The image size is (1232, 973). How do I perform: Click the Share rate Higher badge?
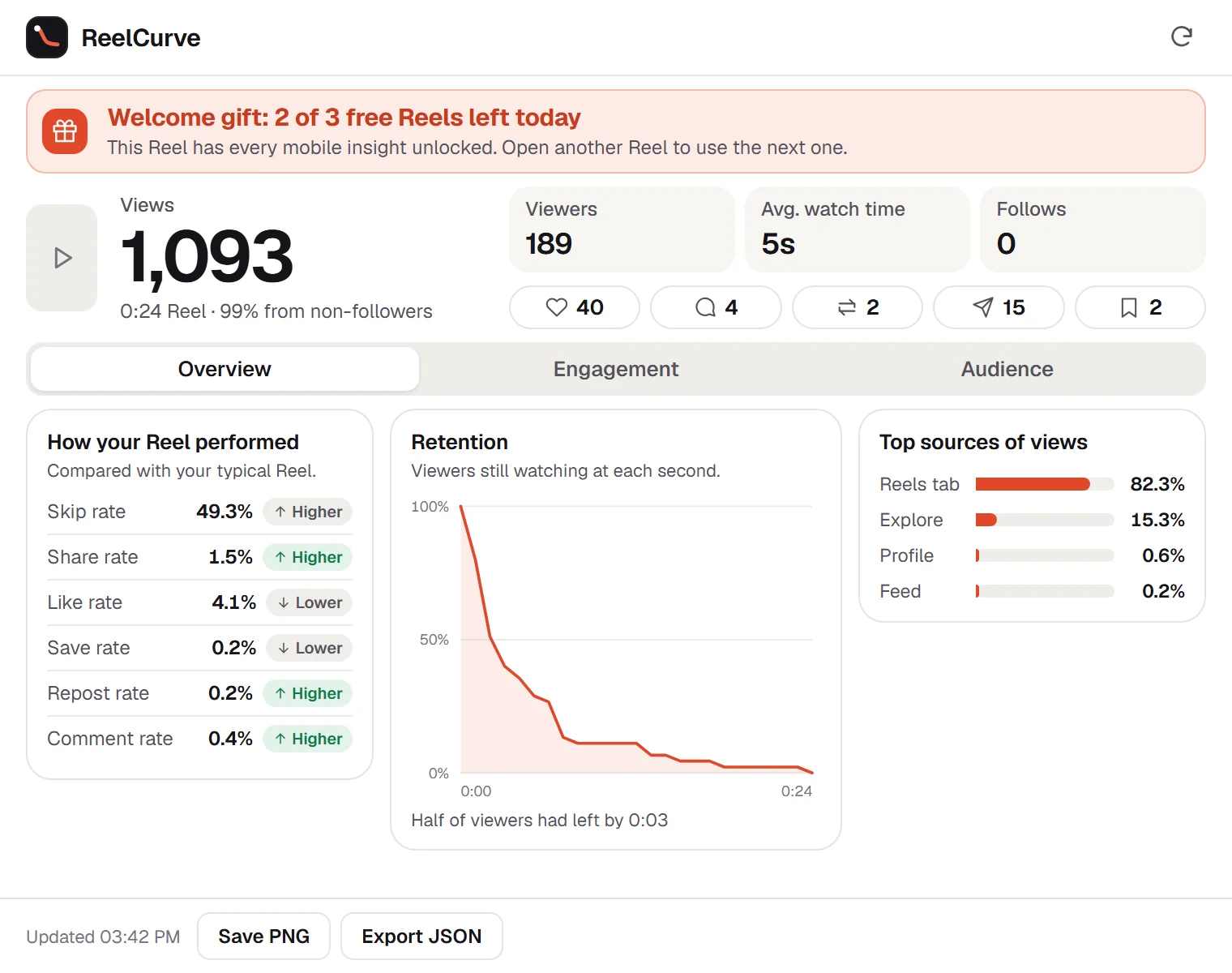(308, 557)
